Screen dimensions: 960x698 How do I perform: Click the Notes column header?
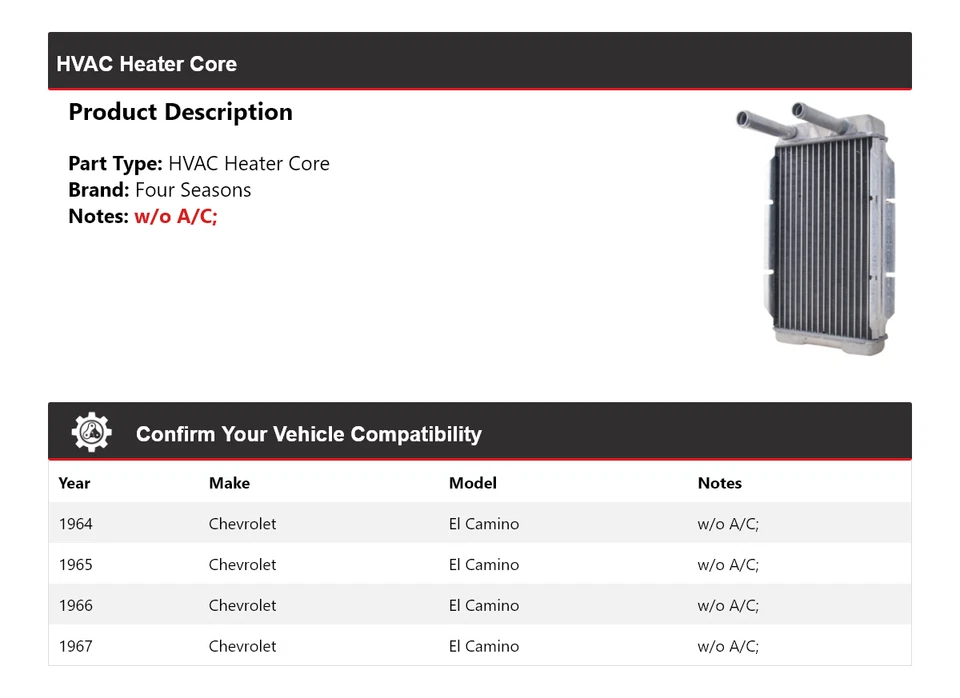pyautogui.click(x=720, y=483)
